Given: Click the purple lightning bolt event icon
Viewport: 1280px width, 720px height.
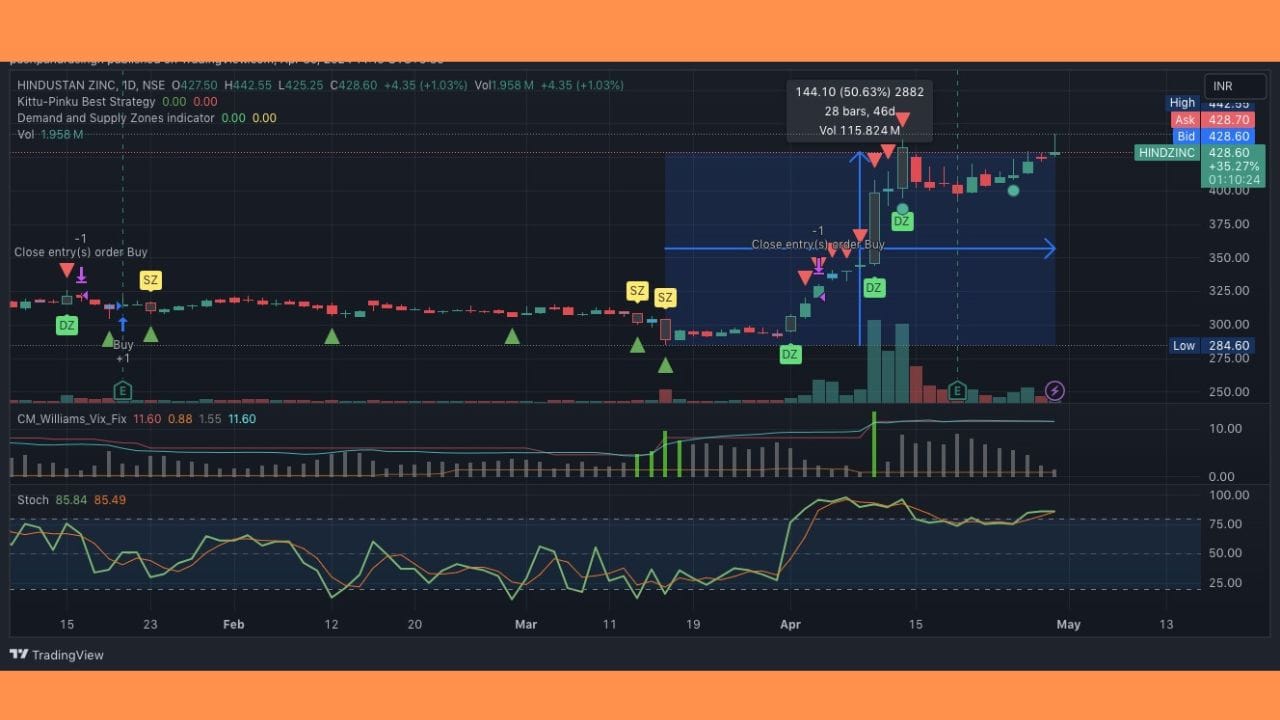Looking at the screenshot, I should [1054, 390].
